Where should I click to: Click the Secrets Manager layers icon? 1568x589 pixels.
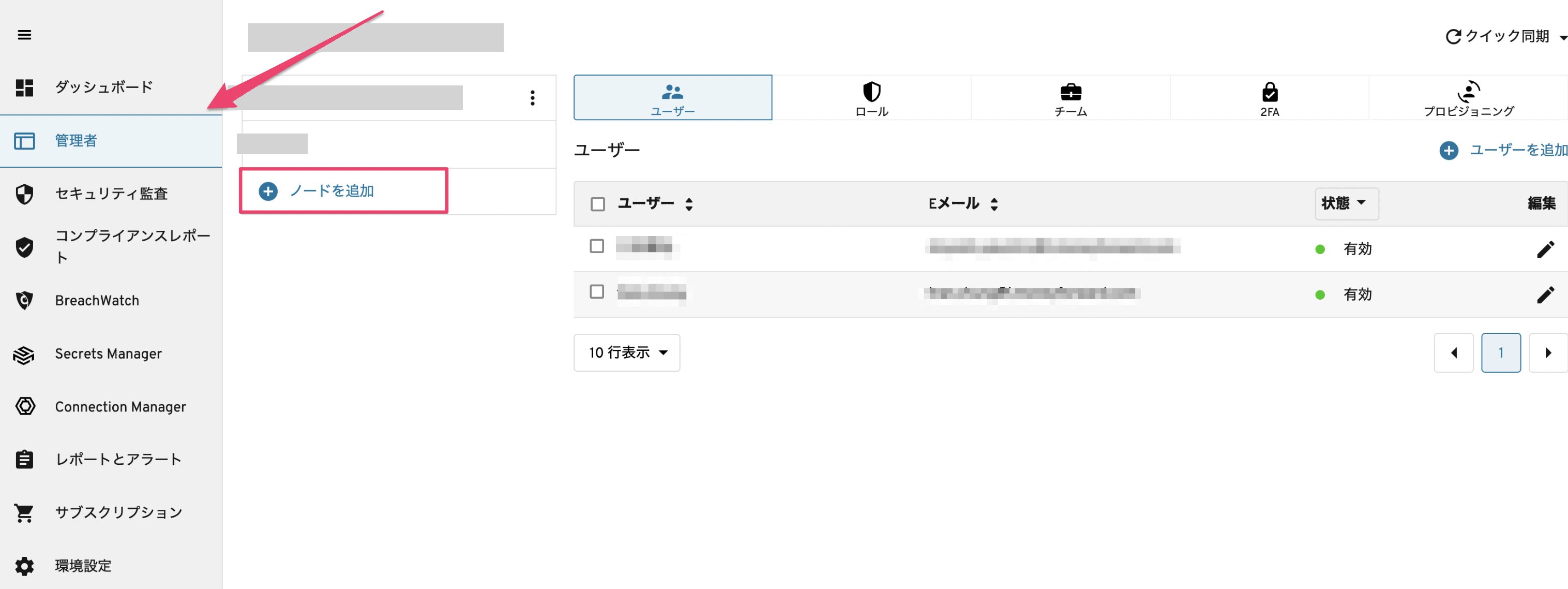tap(24, 354)
